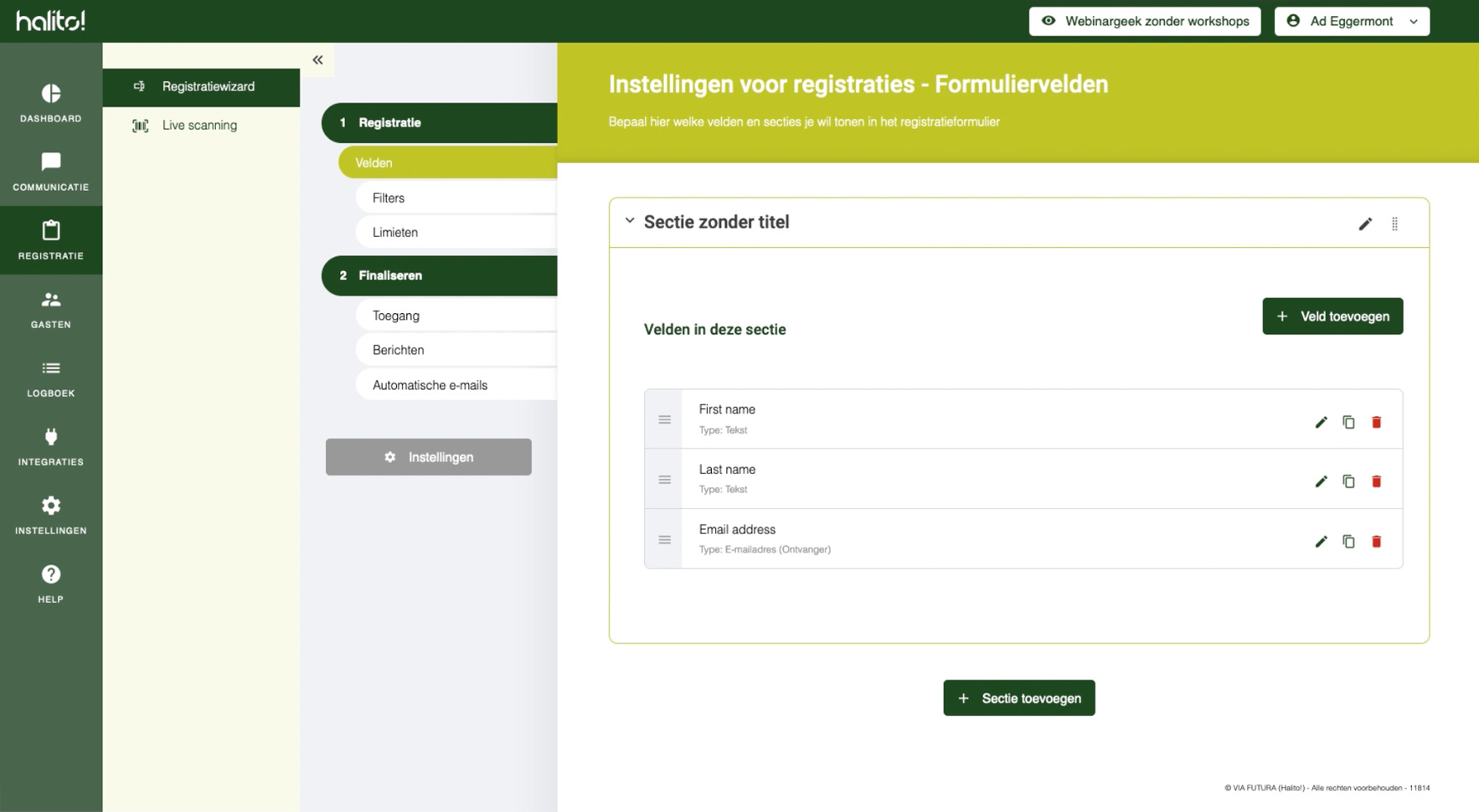Open Communicatie chat bubble icon

(x=51, y=162)
